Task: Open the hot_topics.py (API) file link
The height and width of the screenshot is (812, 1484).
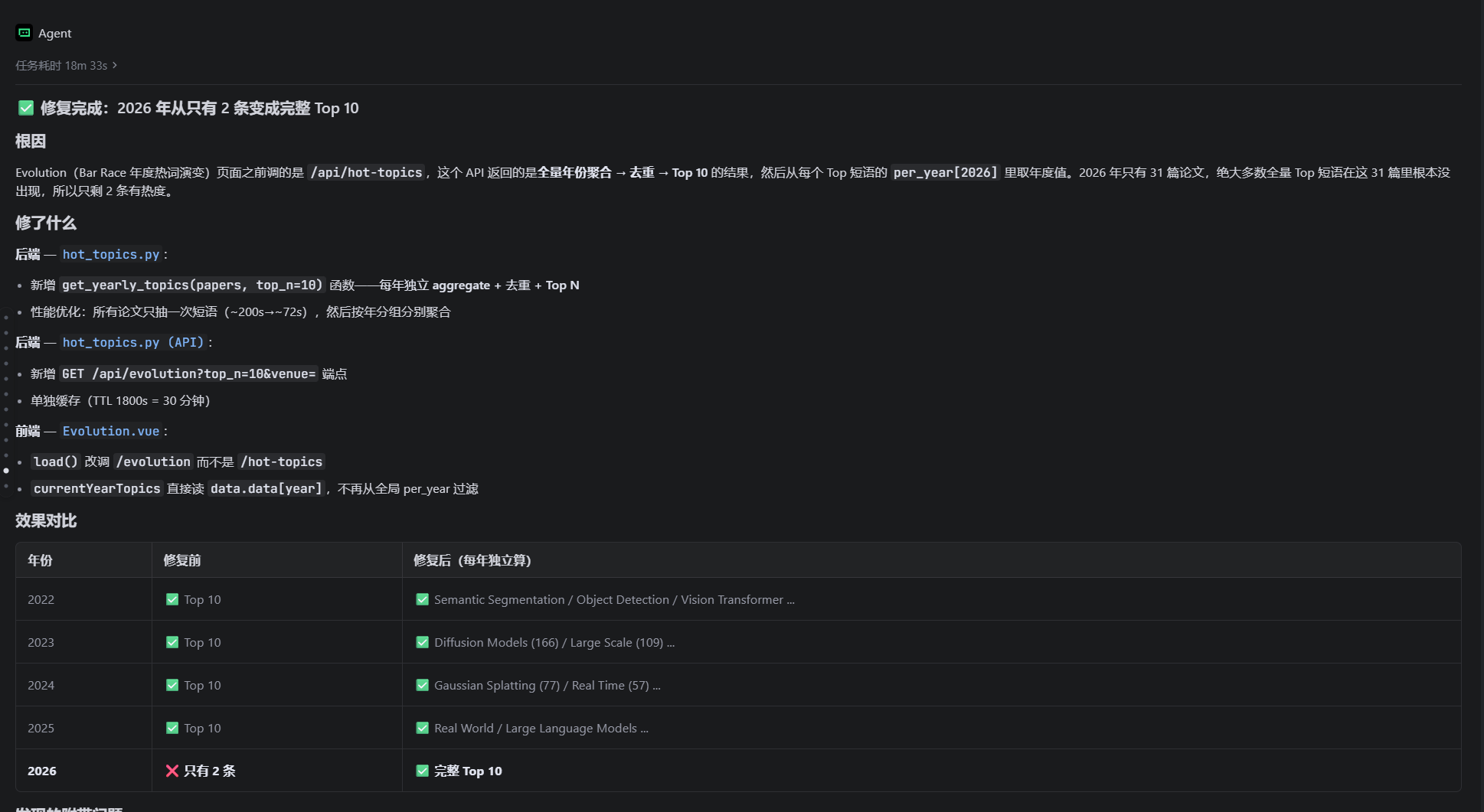Action: (133, 342)
